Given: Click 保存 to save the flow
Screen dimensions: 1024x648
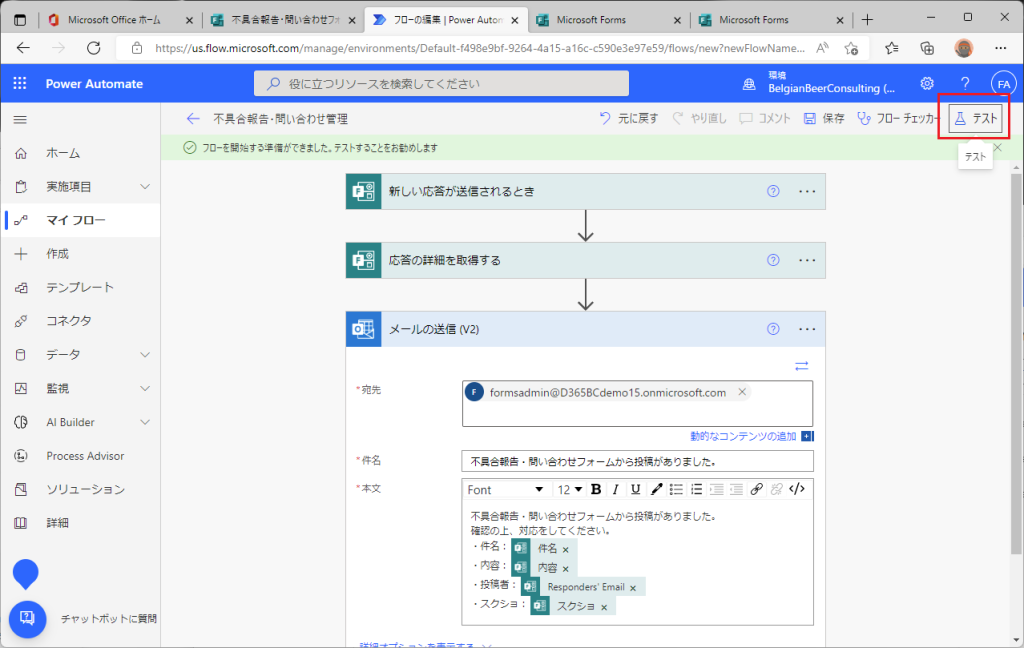Looking at the screenshot, I should [x=824, y=118].
